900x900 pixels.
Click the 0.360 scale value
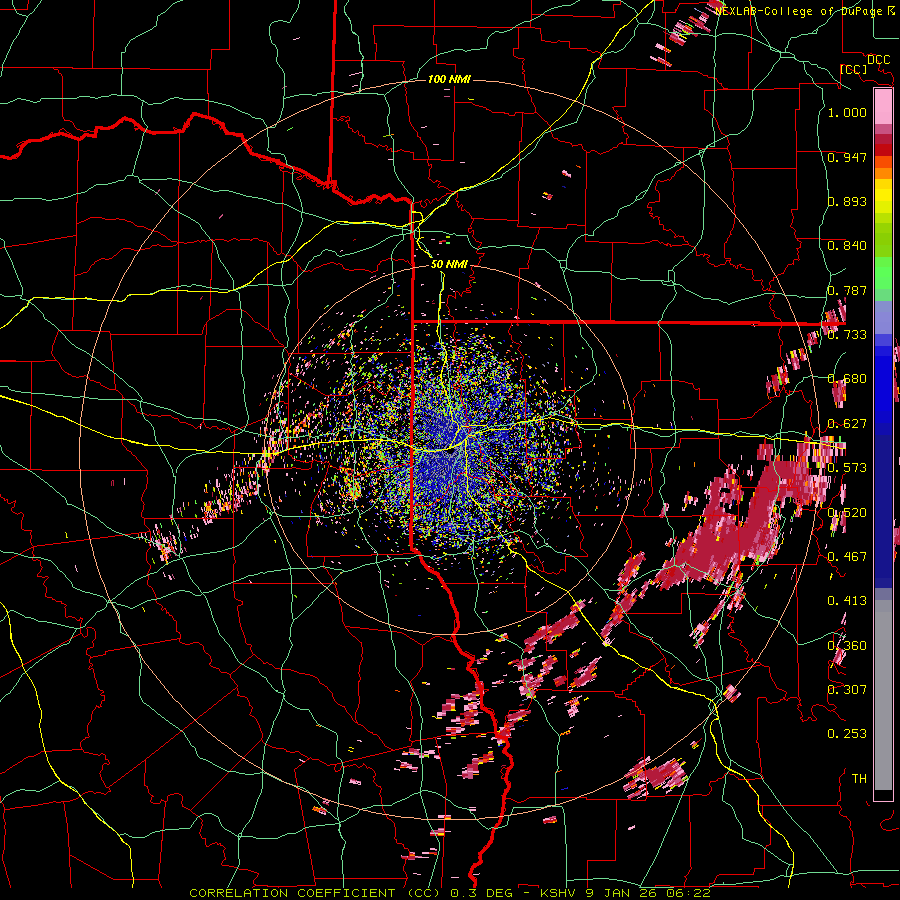(847, 646)
